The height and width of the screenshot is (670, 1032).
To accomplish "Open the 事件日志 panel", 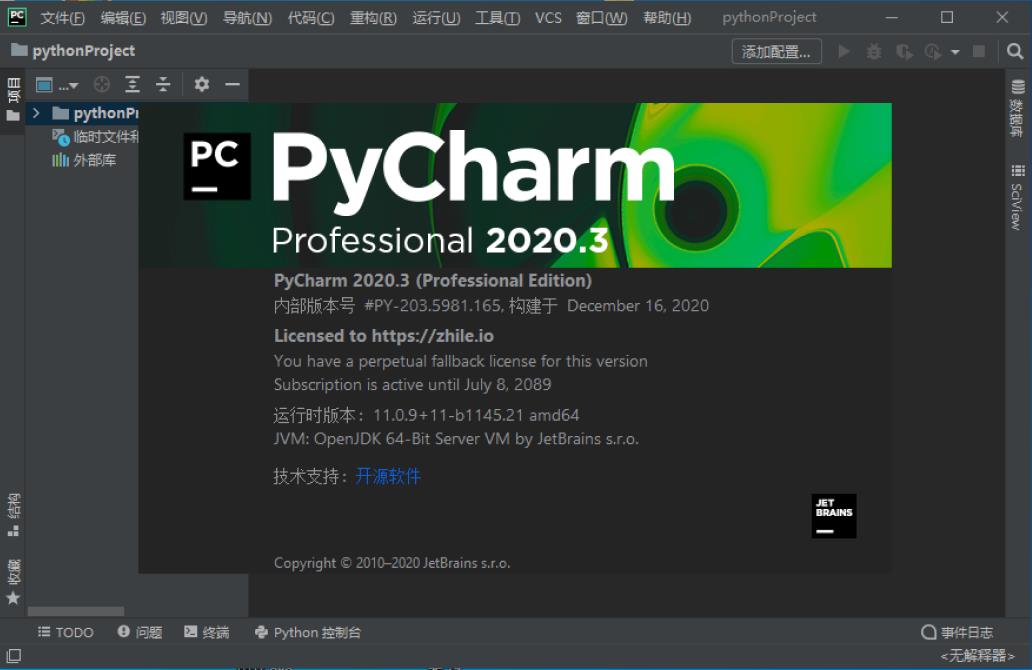I will (x=957, y=632).
